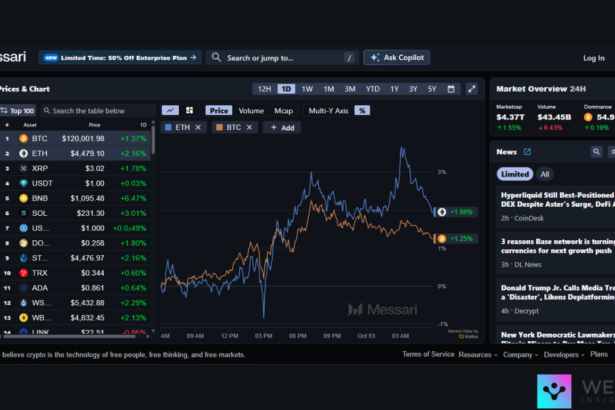
Task: Click the Ask Copilot sparkle button
Action: click(397, 58)
